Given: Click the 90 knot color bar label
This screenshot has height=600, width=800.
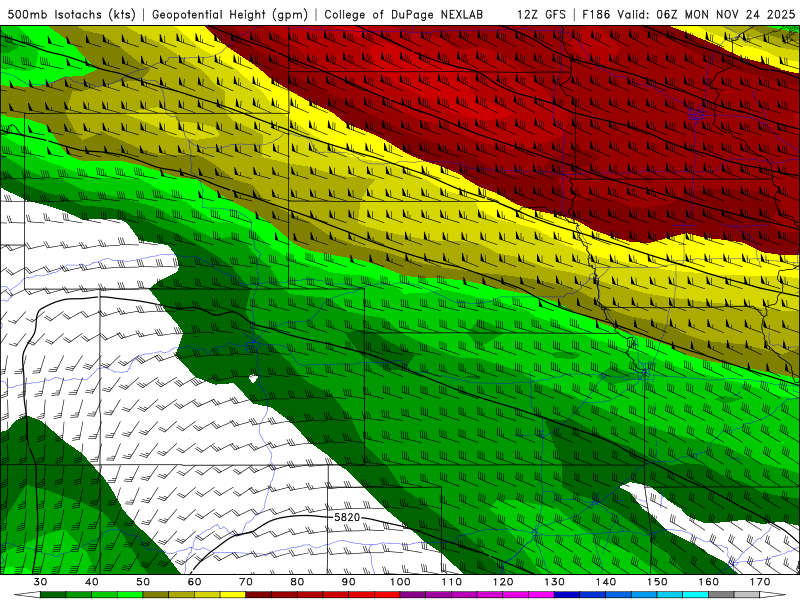Looking at the screenshot, I should 348,582.
